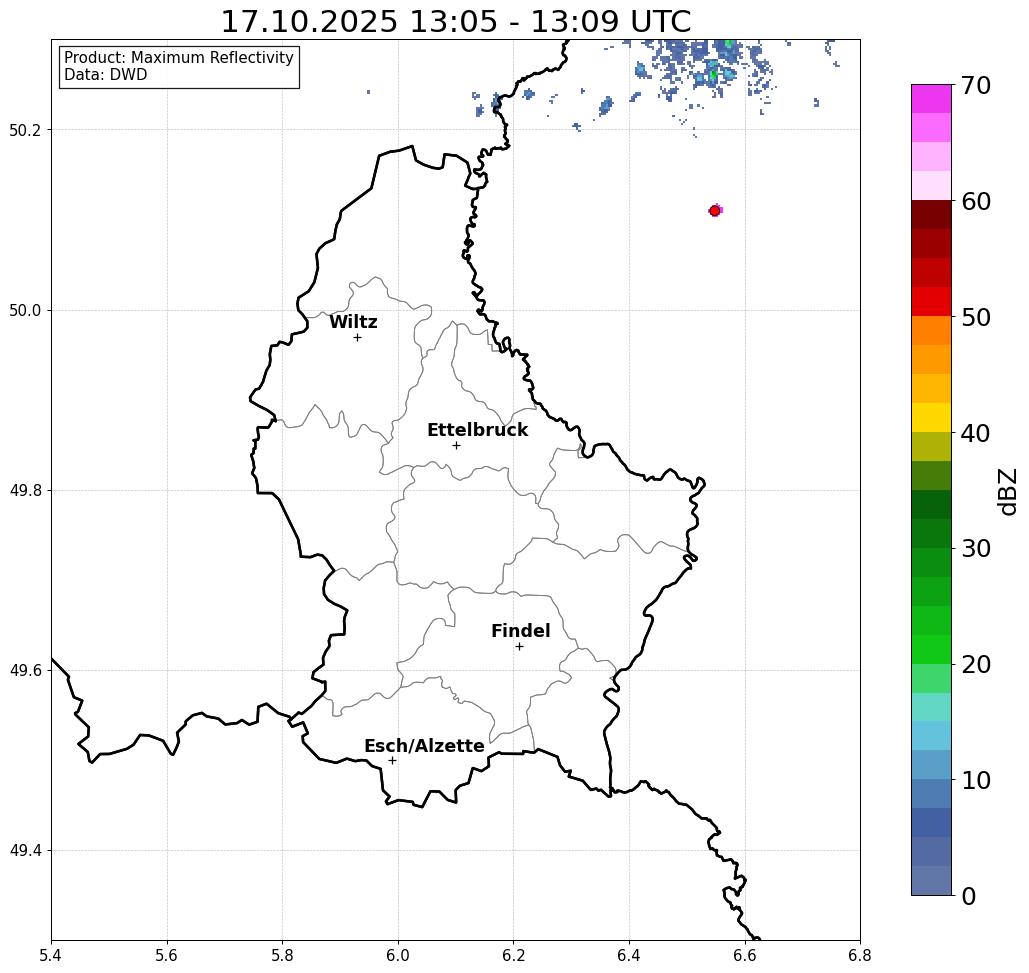Viewport: 1029px width, 973px height.
Task: Click the cross marker below Wiltz
Action: point(357,338)
